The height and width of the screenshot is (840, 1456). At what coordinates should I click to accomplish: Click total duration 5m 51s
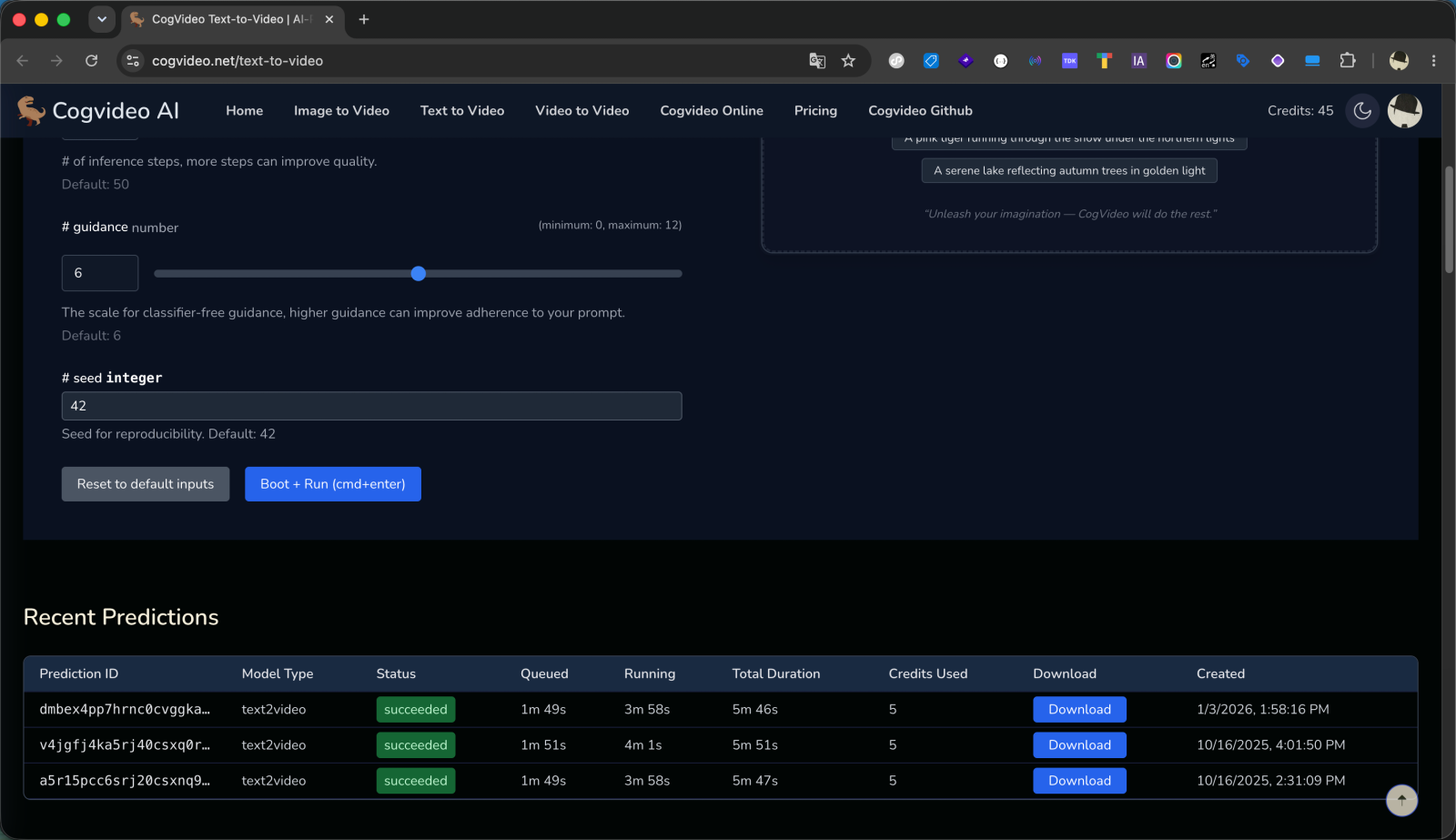pos(755,745)
